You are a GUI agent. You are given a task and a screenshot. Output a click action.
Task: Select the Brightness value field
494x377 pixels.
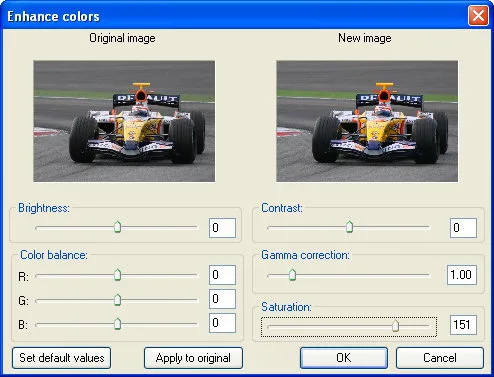point(222,228)
